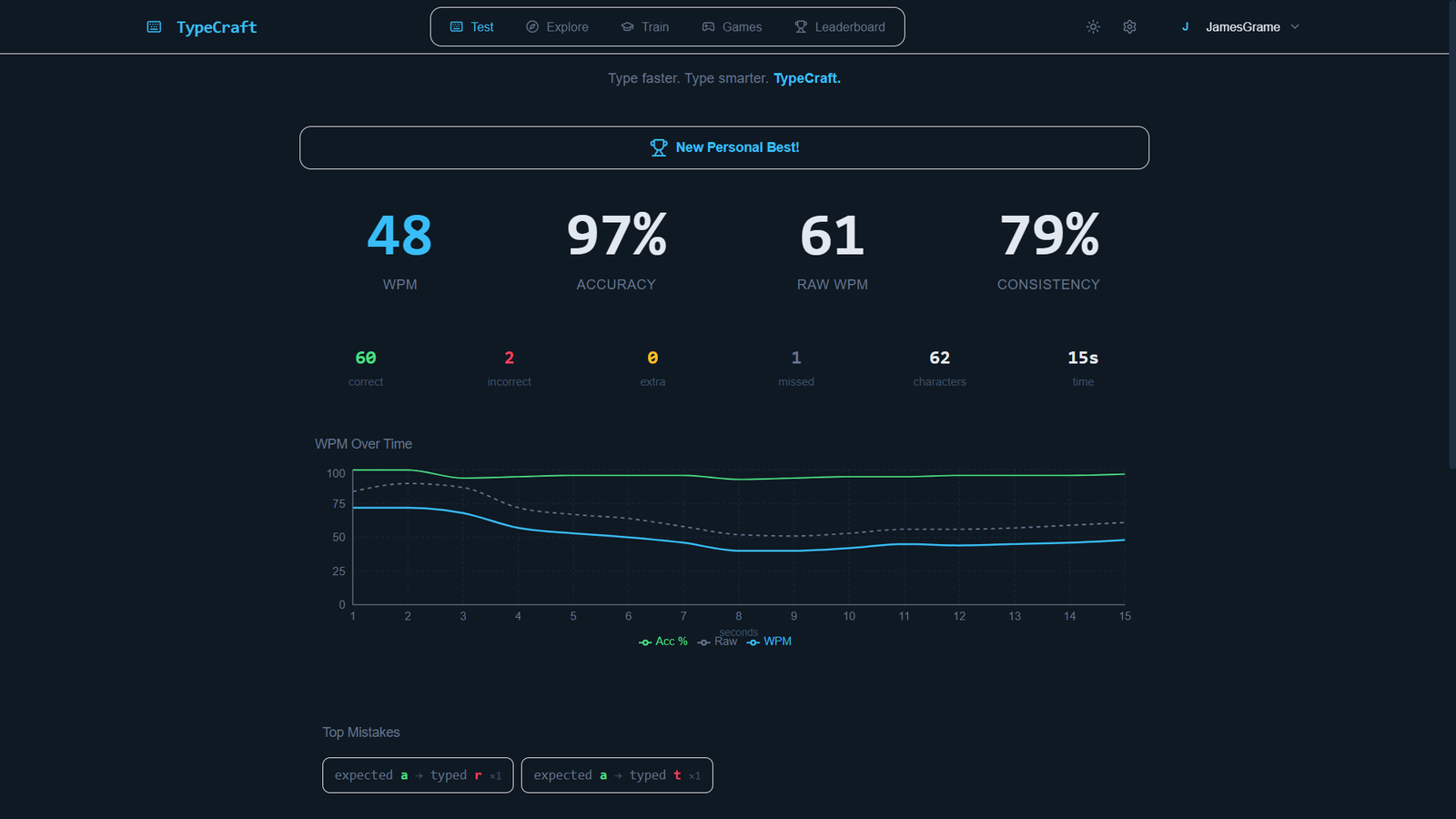Expand the JamesGrame account dropdown chevron

[1295, 27]
